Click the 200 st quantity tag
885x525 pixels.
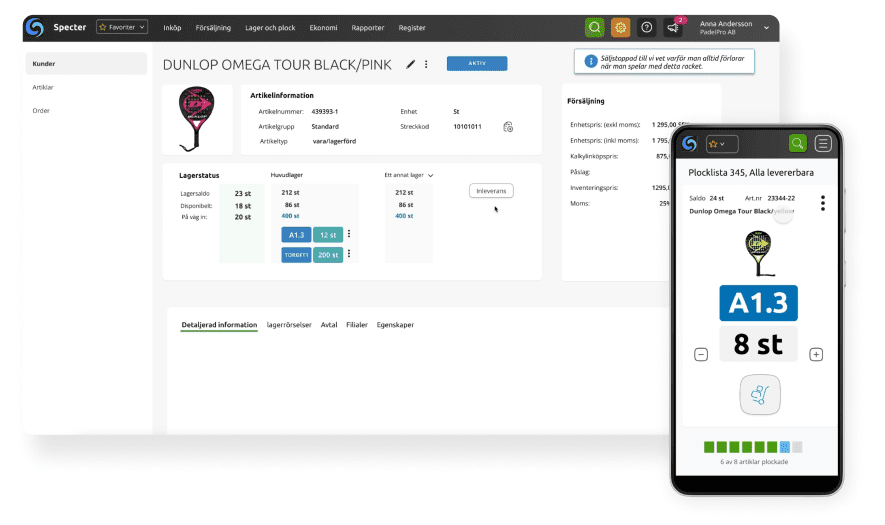(328, 255)
